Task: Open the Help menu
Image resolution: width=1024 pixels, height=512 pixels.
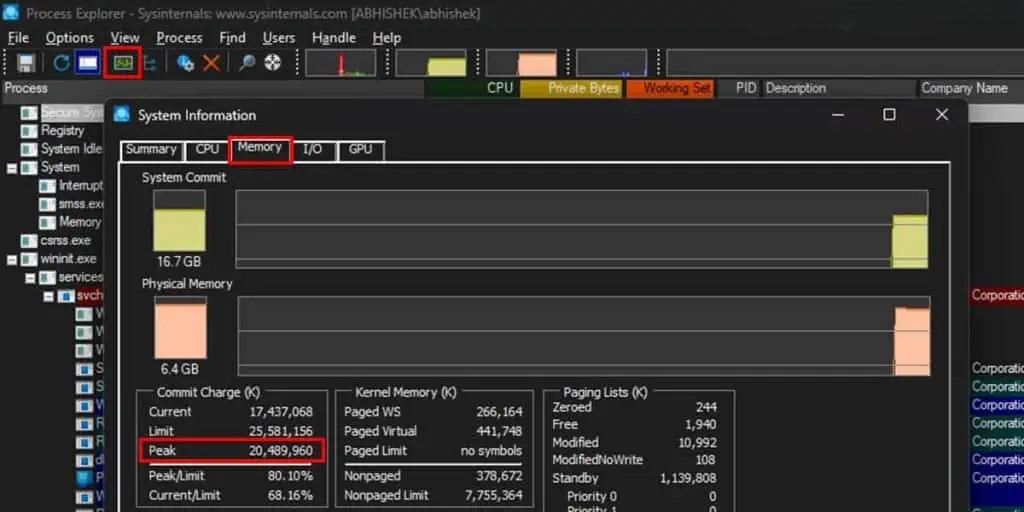Action: point(387,38)
